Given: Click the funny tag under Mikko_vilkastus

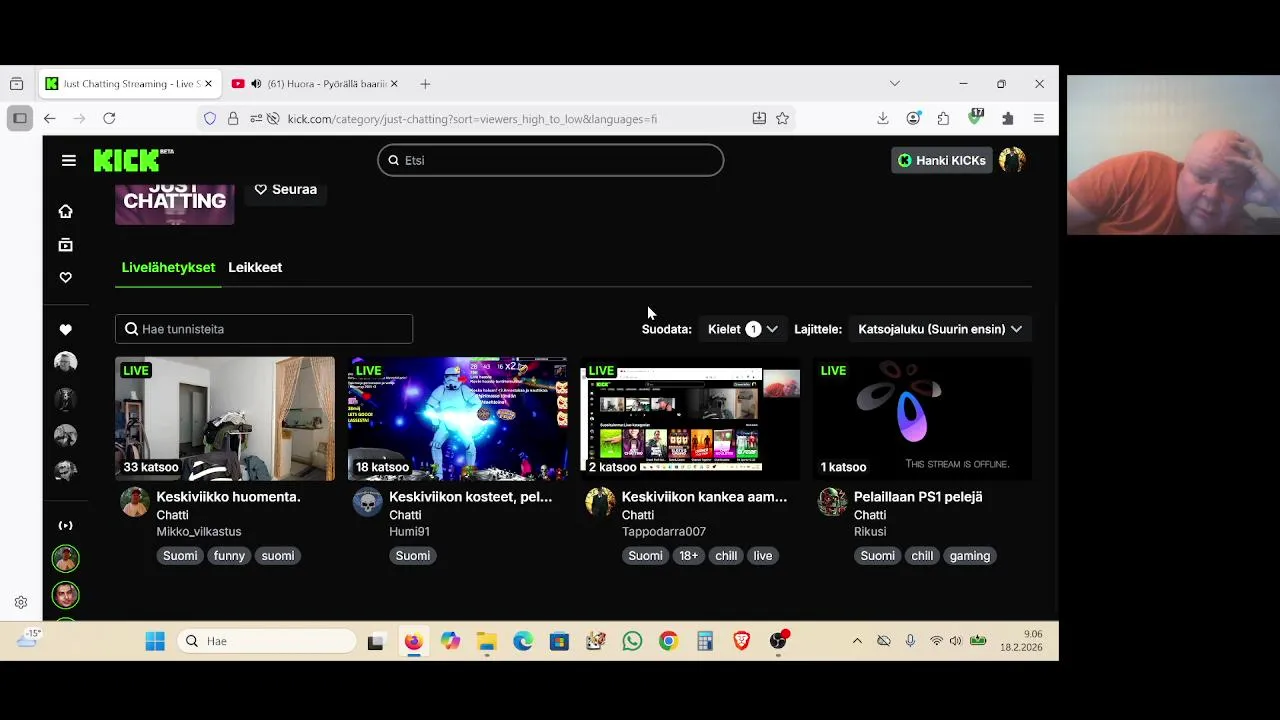Looking at the screenshot, I should (x=229, y=556).
